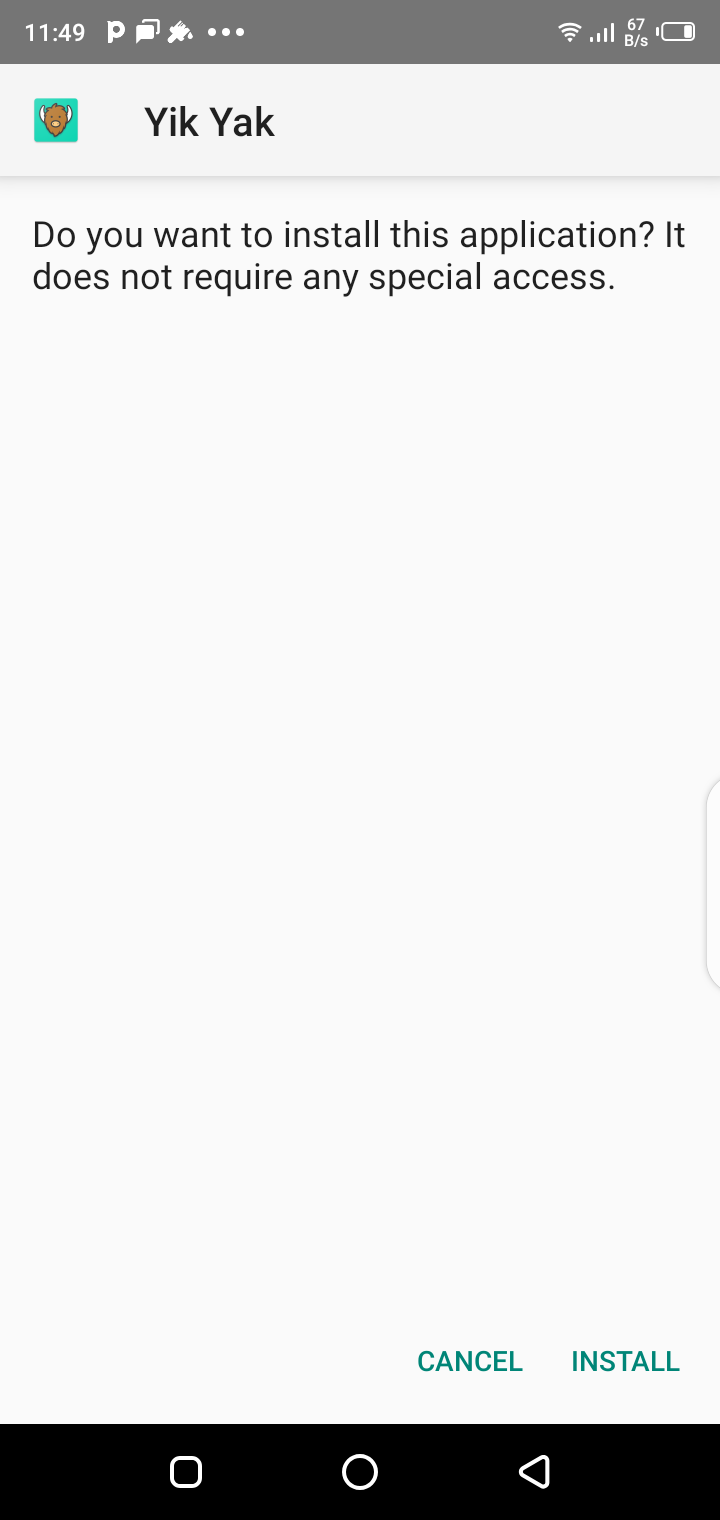The width and height of the screenshot is (720, 1520).
Task: Tap the Wi-Fi status icon
Action: pyautogui.click(x=570, y=32)
